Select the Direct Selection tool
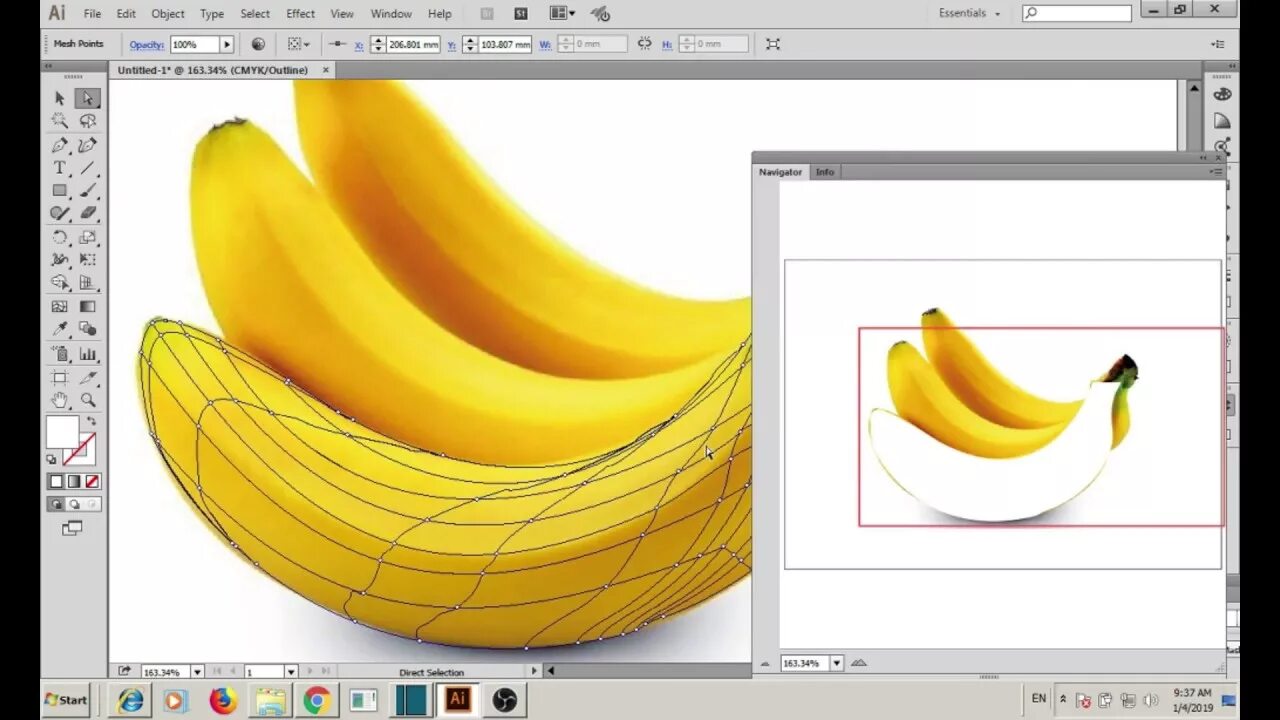Image resolution: width=1280 pixels, height=720 pixels. click(88, 98)
